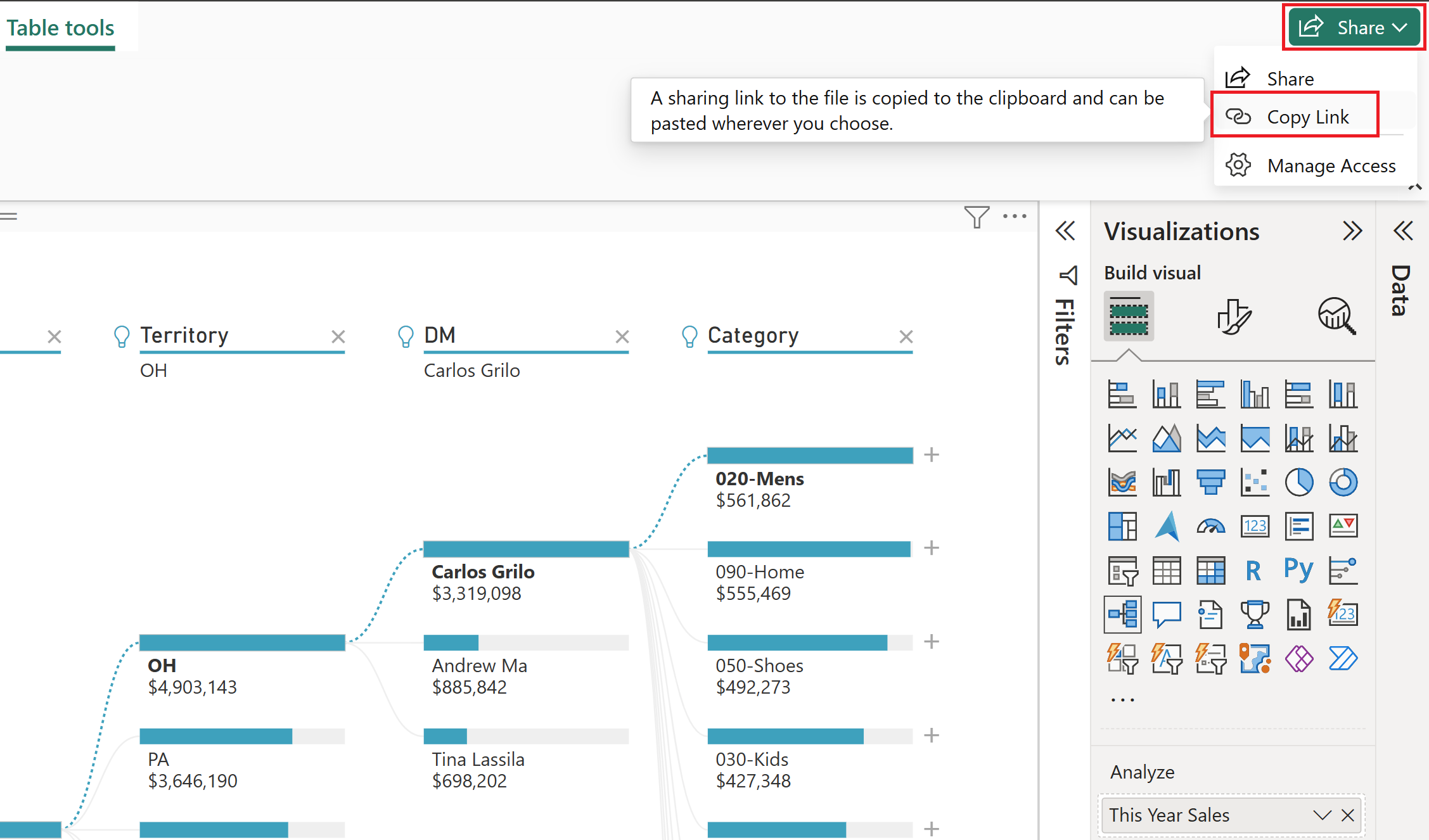
Task: Toggle the DM lightbulb AI split
Action: pyautogui.click(x=406, y=336)
